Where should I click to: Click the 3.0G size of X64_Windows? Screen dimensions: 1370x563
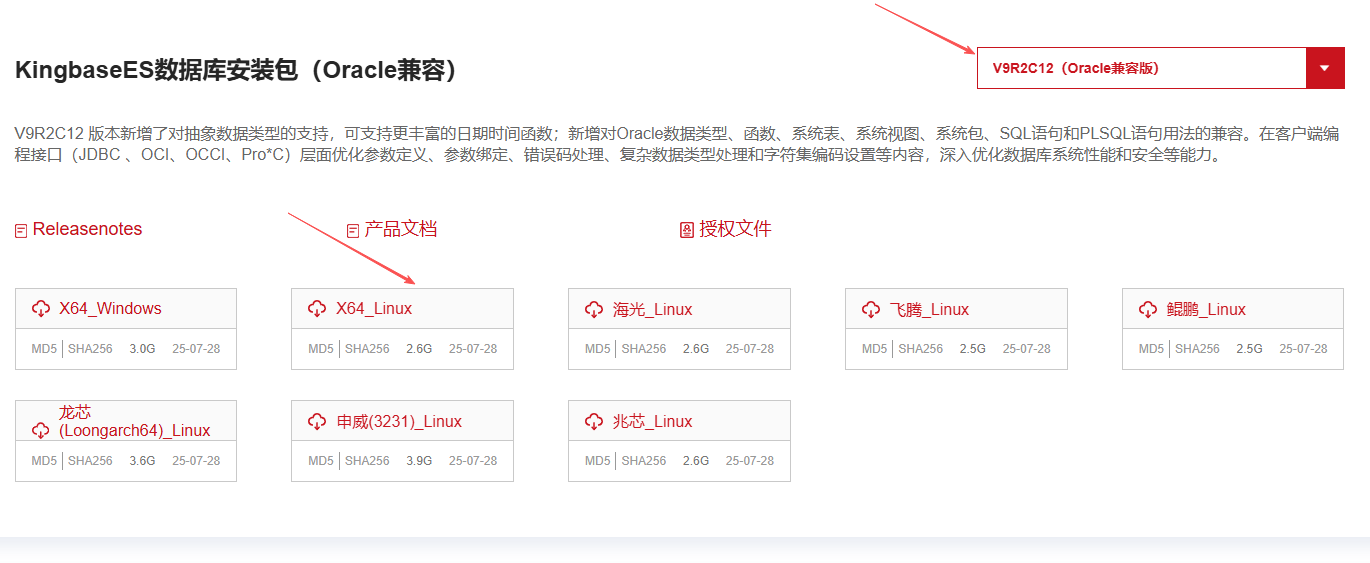[143, 349]
